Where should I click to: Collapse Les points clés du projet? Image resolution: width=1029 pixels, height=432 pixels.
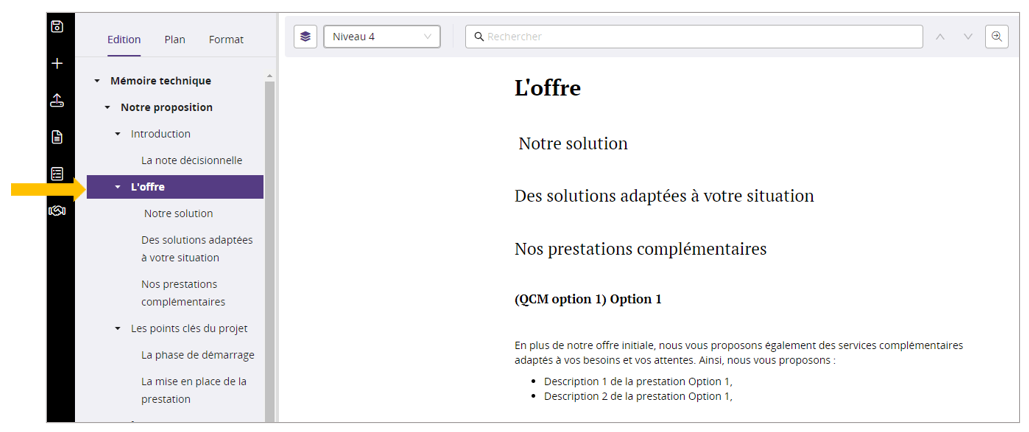(x=117, y=328)
